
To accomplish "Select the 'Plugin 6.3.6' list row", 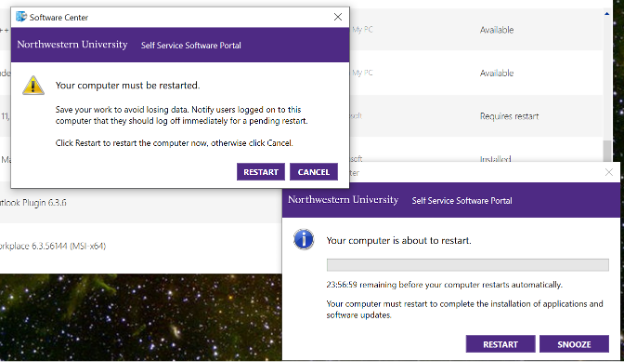I will pyautogui.click(x=141, y=202).
